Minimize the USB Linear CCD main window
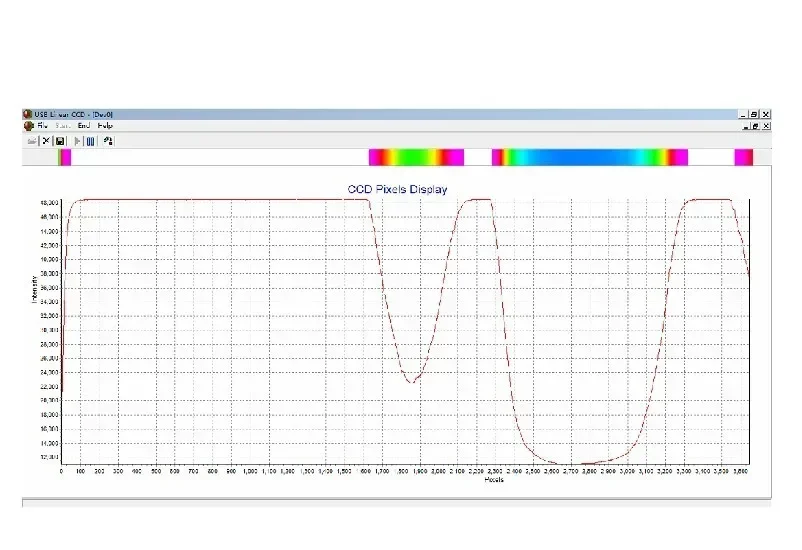Screen dimensions: 802x550 point(743,115)
